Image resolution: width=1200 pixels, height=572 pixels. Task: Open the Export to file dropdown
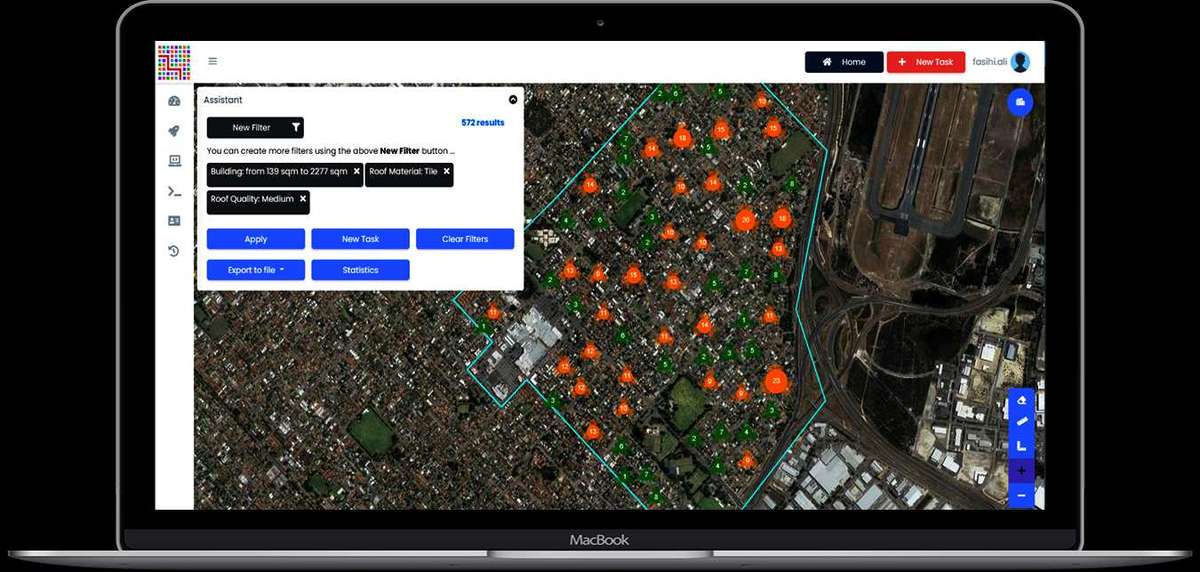click(x=256, y=270)
